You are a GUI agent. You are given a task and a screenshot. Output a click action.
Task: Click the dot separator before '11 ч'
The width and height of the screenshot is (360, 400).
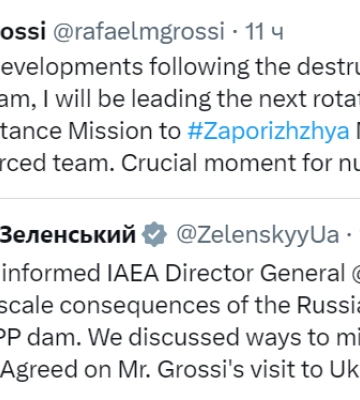pos(235,32)
